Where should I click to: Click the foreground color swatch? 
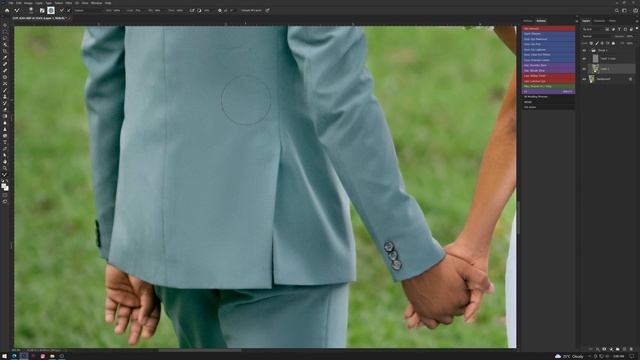(x=3, y=186)
